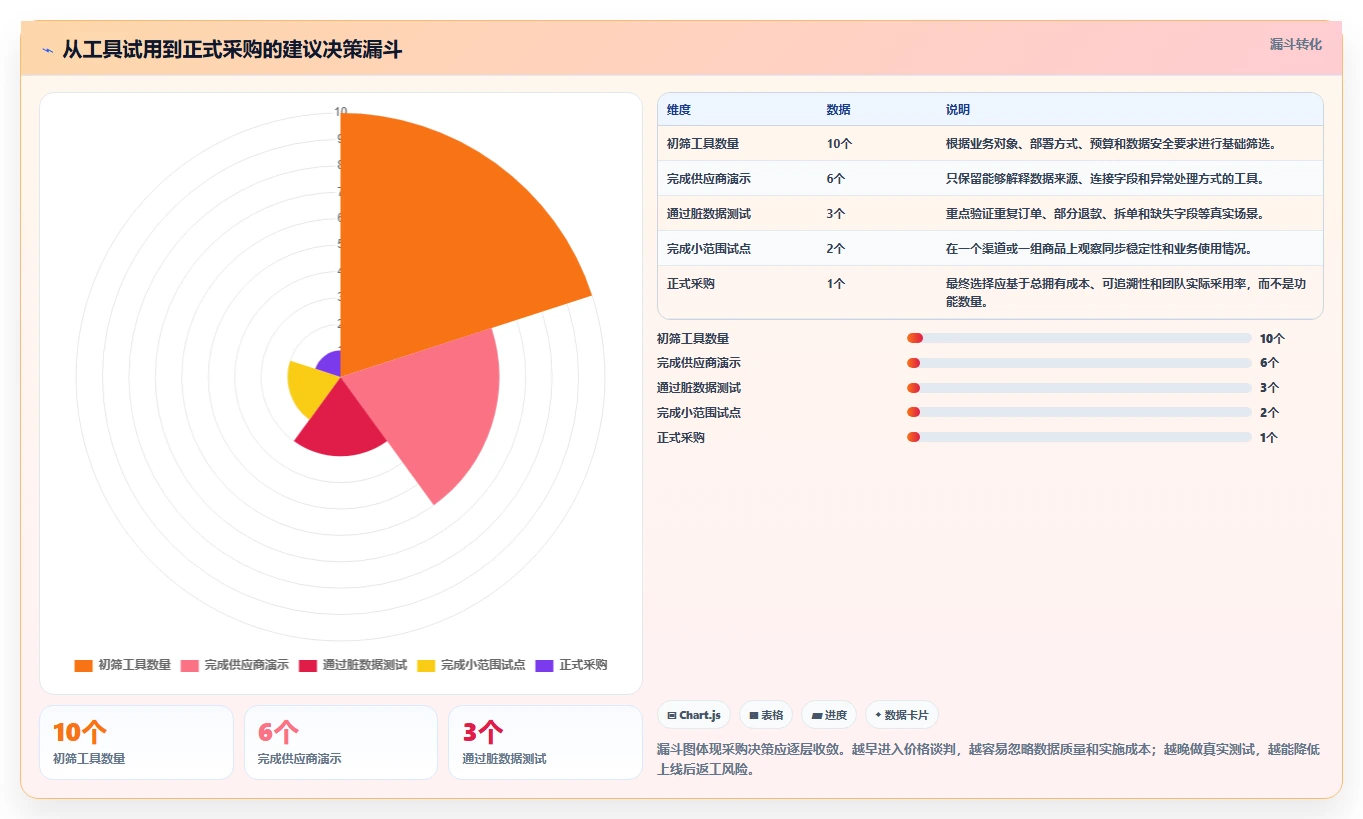
Task: Toggle 正式采购 purple legend swatch
Action: [x=544, y=665]
